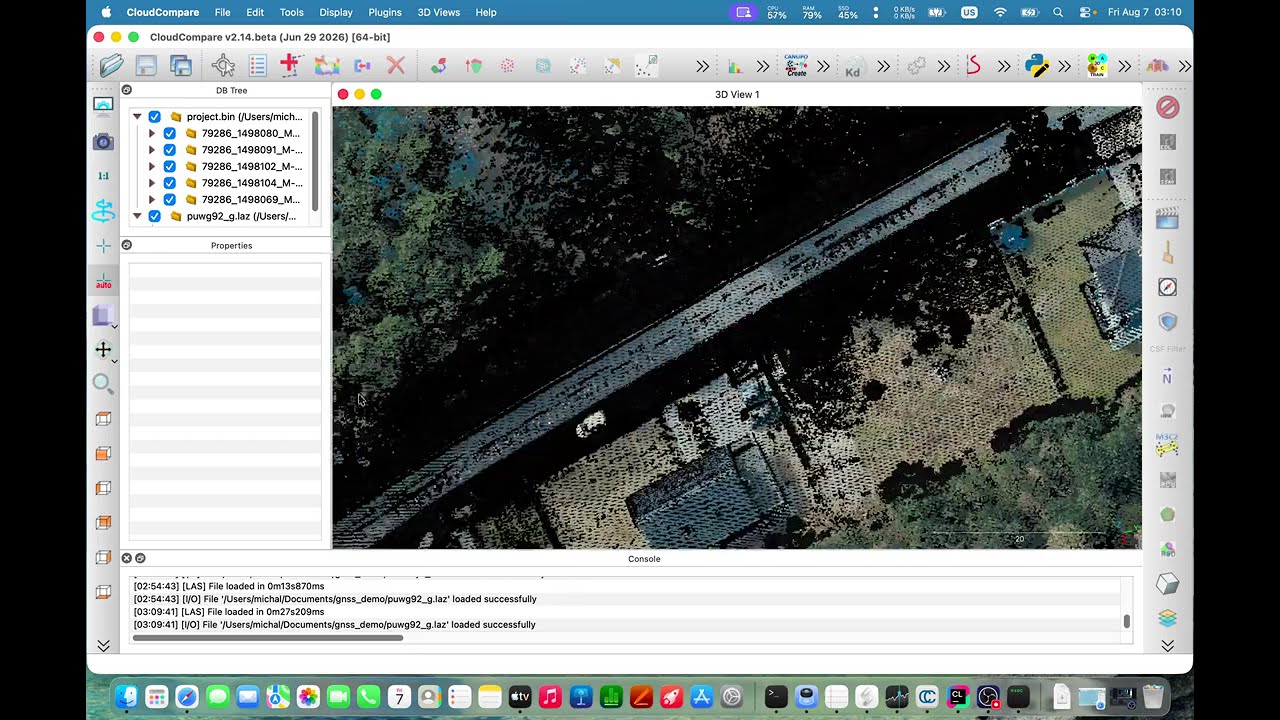Open the File menu

[222, 12]
